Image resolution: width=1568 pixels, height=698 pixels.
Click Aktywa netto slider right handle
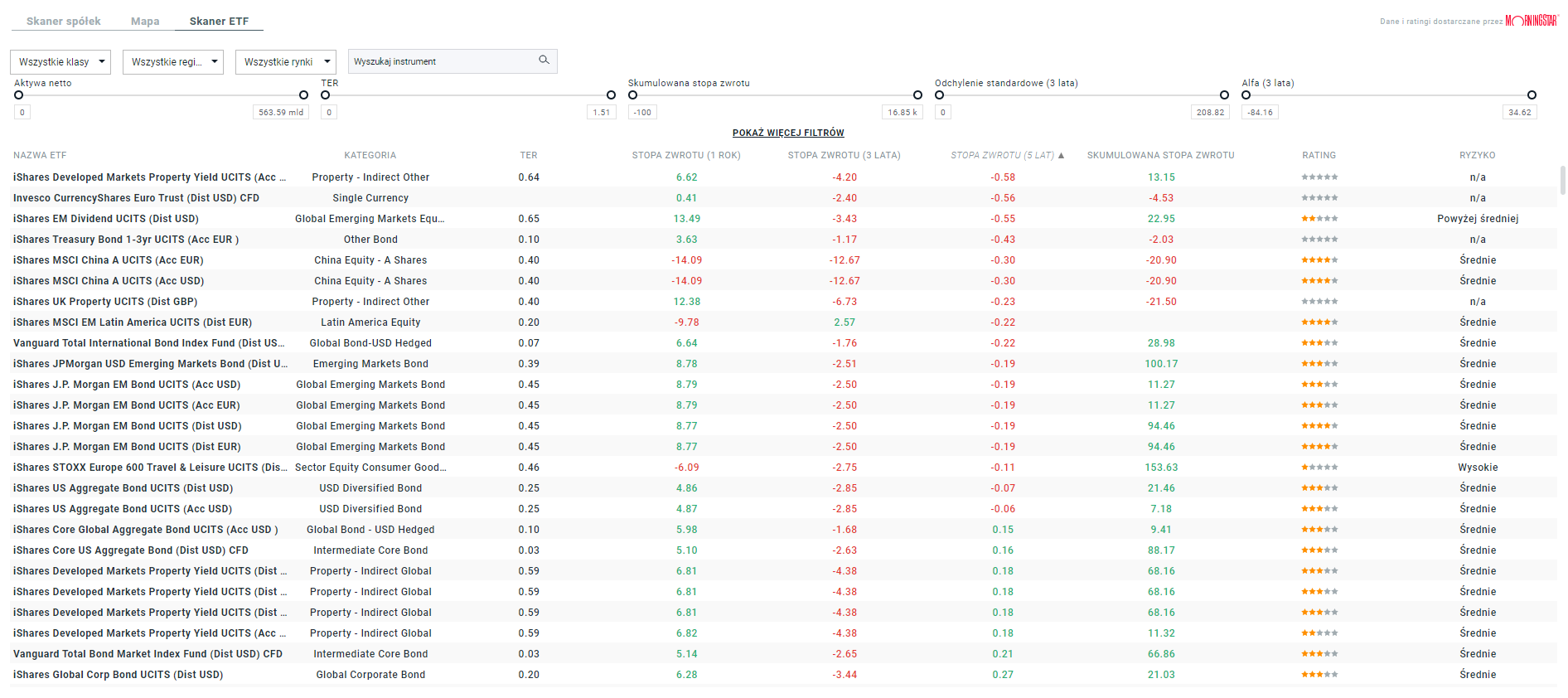click(x=303, y=95)
